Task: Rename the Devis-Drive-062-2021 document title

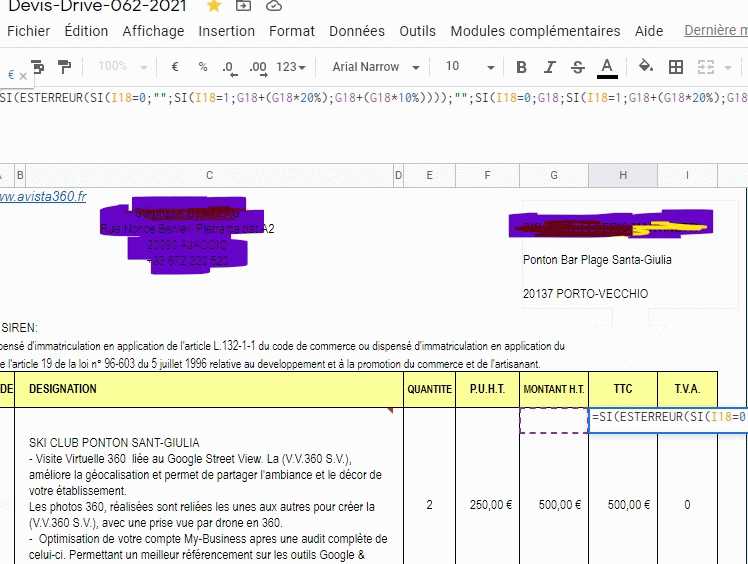Action: pyautogui.click(x=97, y=6)
